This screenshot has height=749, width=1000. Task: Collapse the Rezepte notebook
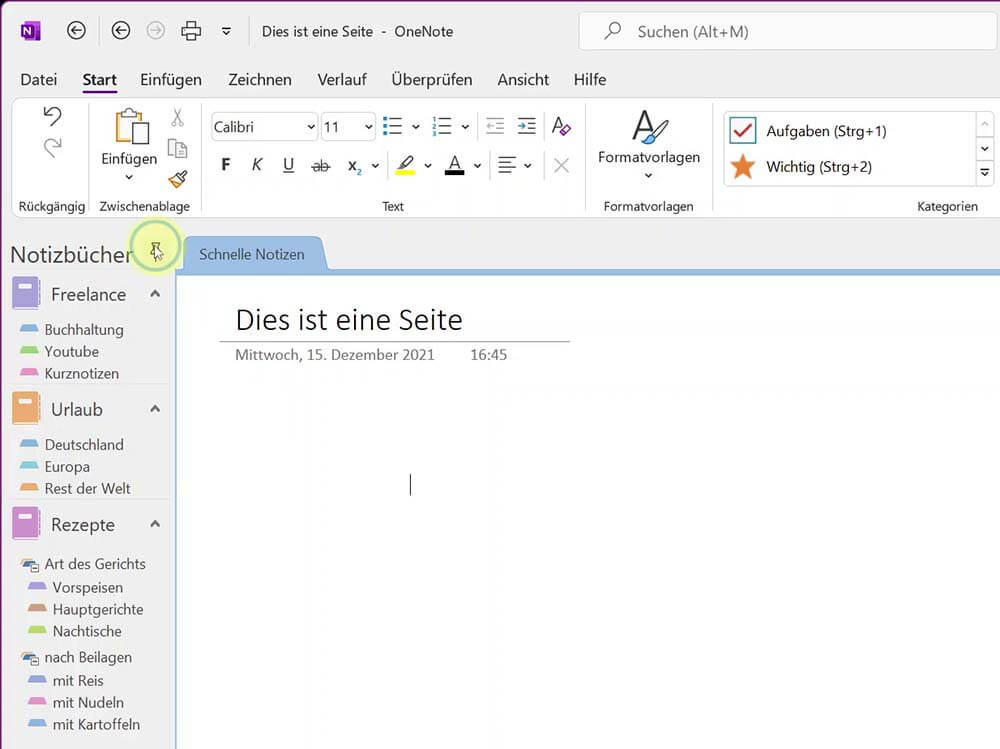point(155,524)
